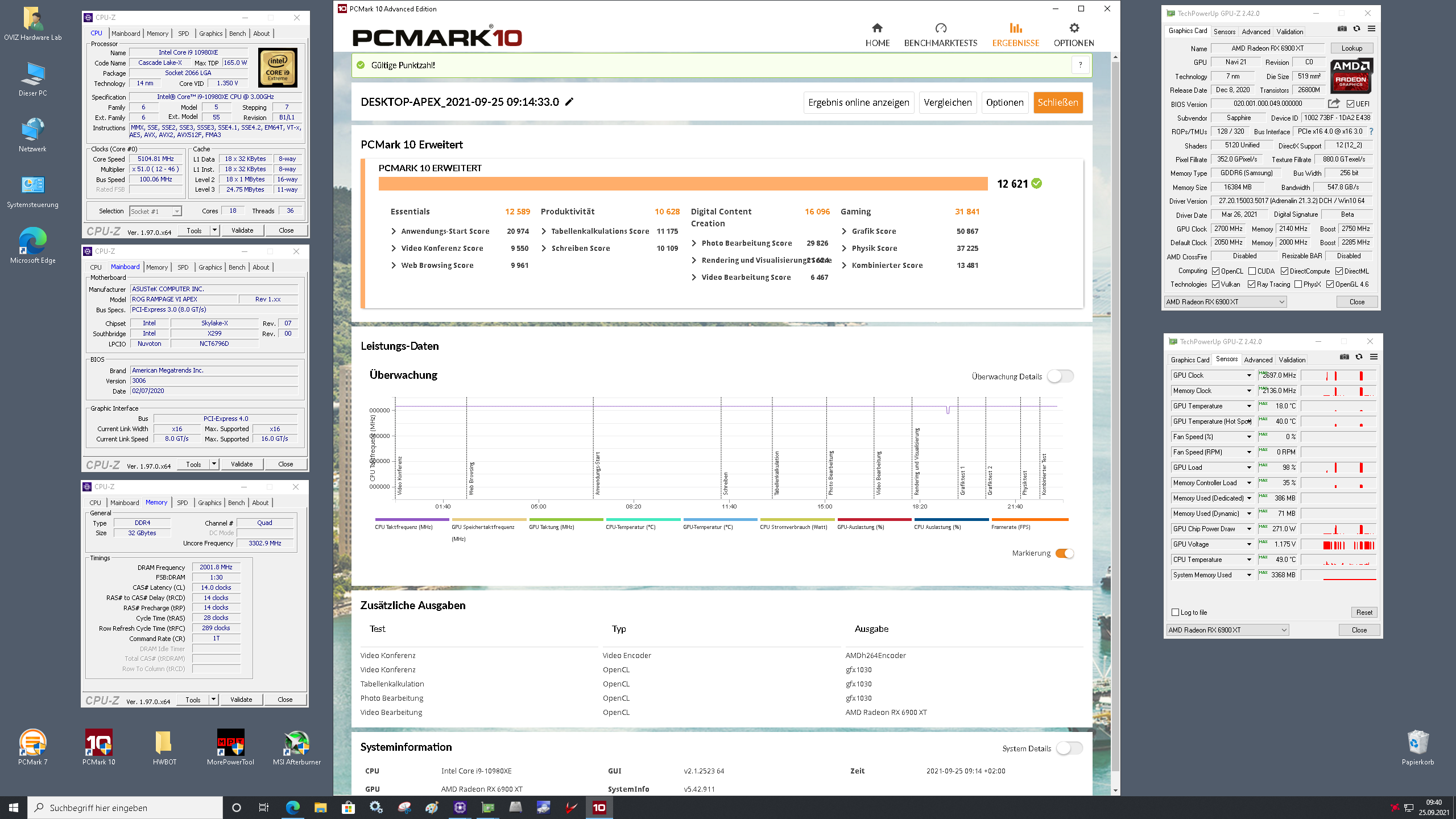
Task: Click the taskbar search field
Action: [125, 808]
